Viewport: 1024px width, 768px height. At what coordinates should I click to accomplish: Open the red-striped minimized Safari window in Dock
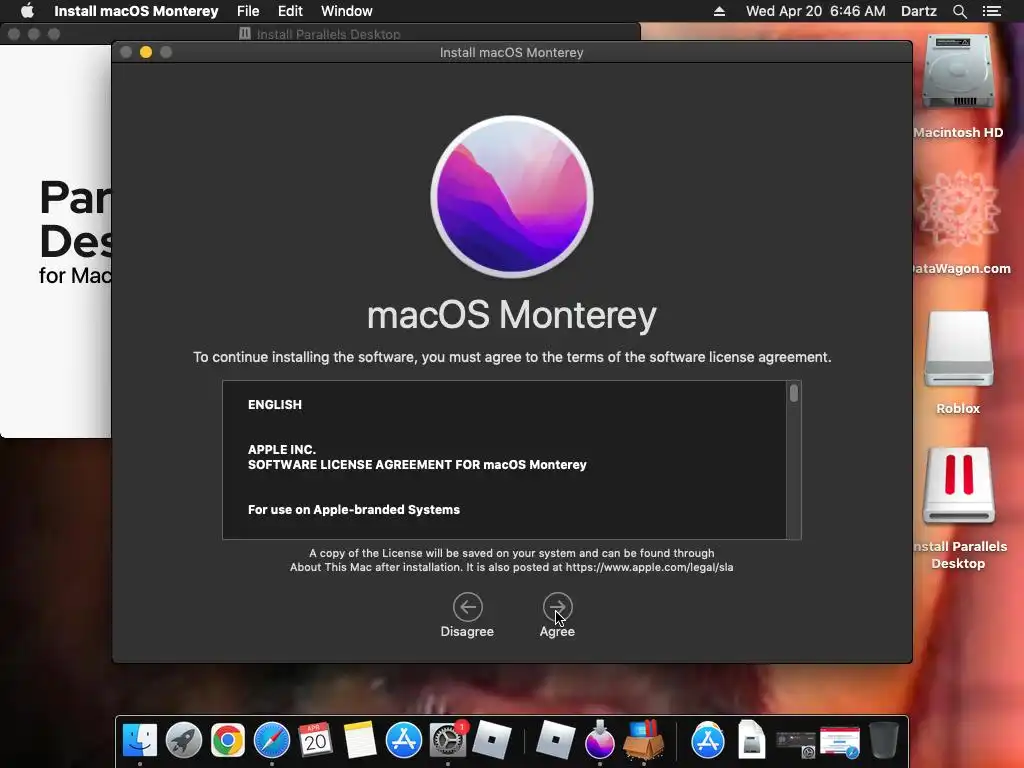[x=840, y=744]
